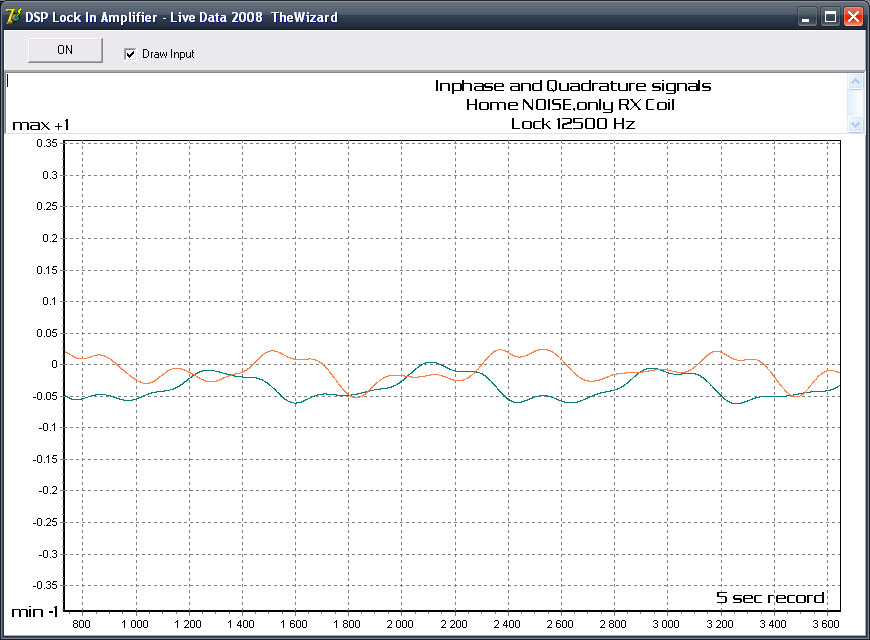The width and height of the screenshot is (870, 640).
Task: Click the application icon in title bar
Action: pos(13,17)
